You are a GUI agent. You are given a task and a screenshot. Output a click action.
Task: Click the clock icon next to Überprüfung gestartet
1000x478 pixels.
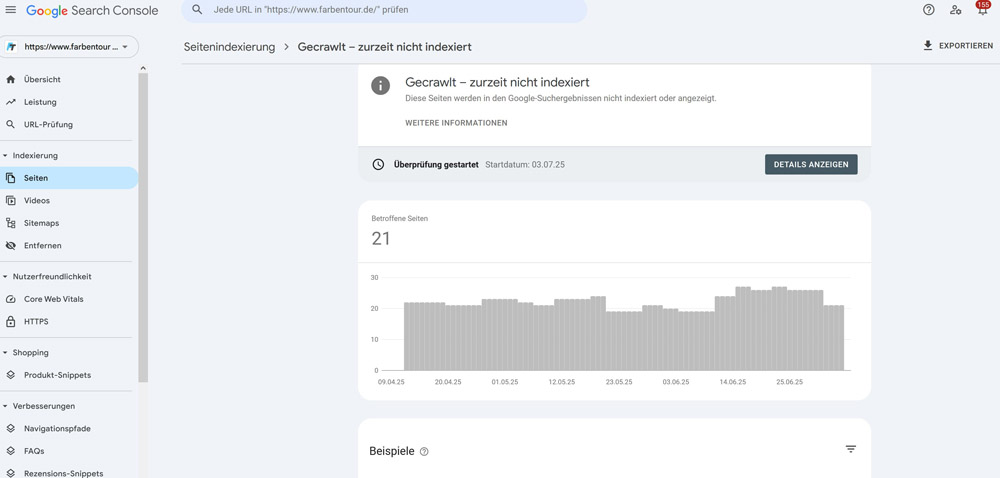tap(378, 164)
